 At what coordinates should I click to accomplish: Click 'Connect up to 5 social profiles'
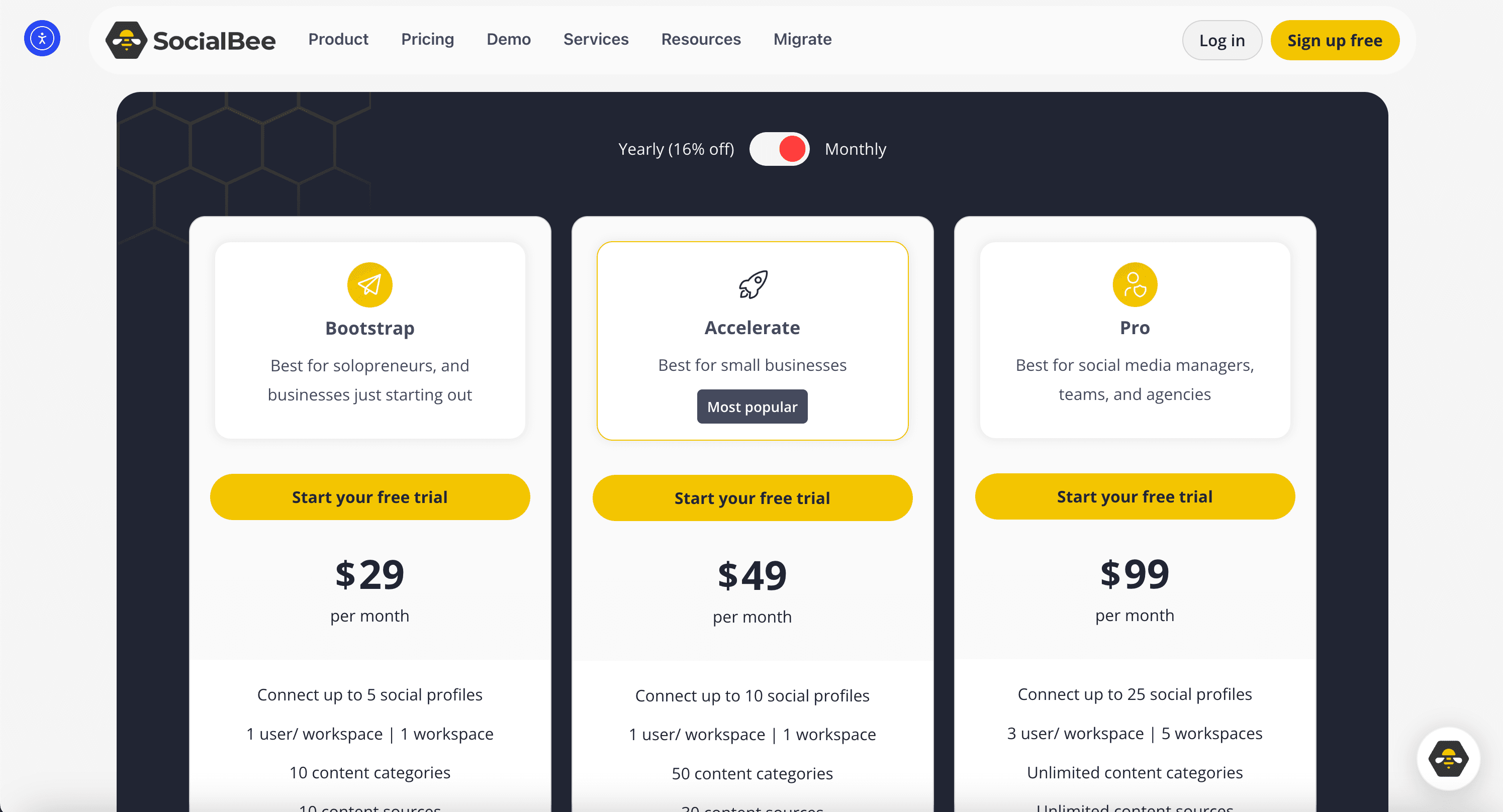pyautogui.click(x=370, y=694)
